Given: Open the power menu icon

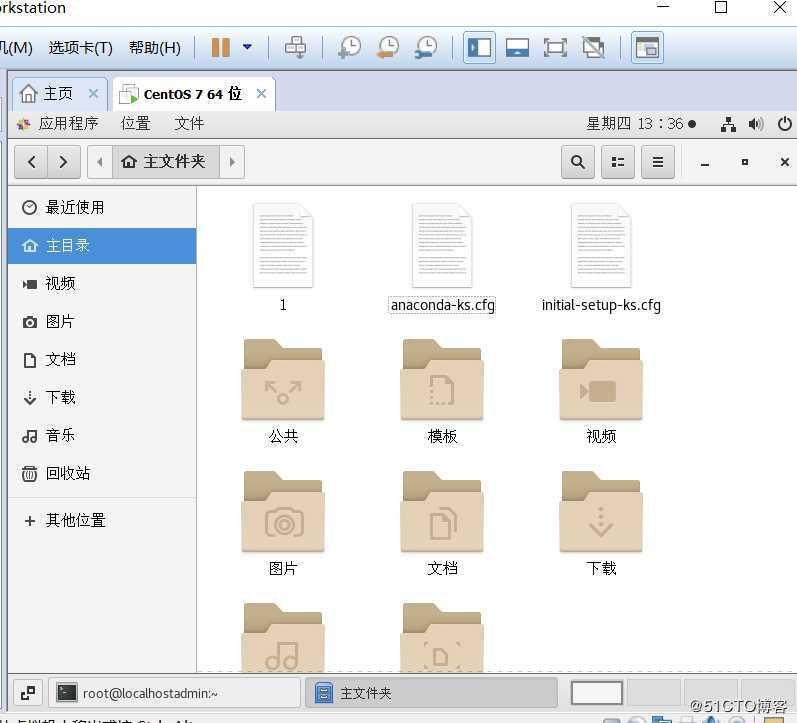Looking at the screenshot, I should [785, 124].
